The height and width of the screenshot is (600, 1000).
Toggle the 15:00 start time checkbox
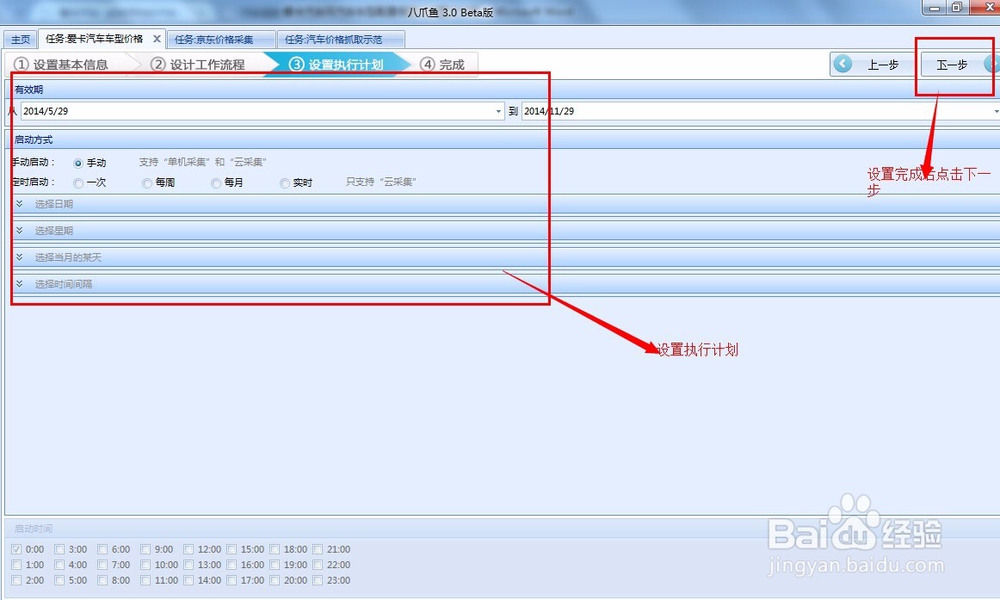pyautogui.click(x=232, y=549)
